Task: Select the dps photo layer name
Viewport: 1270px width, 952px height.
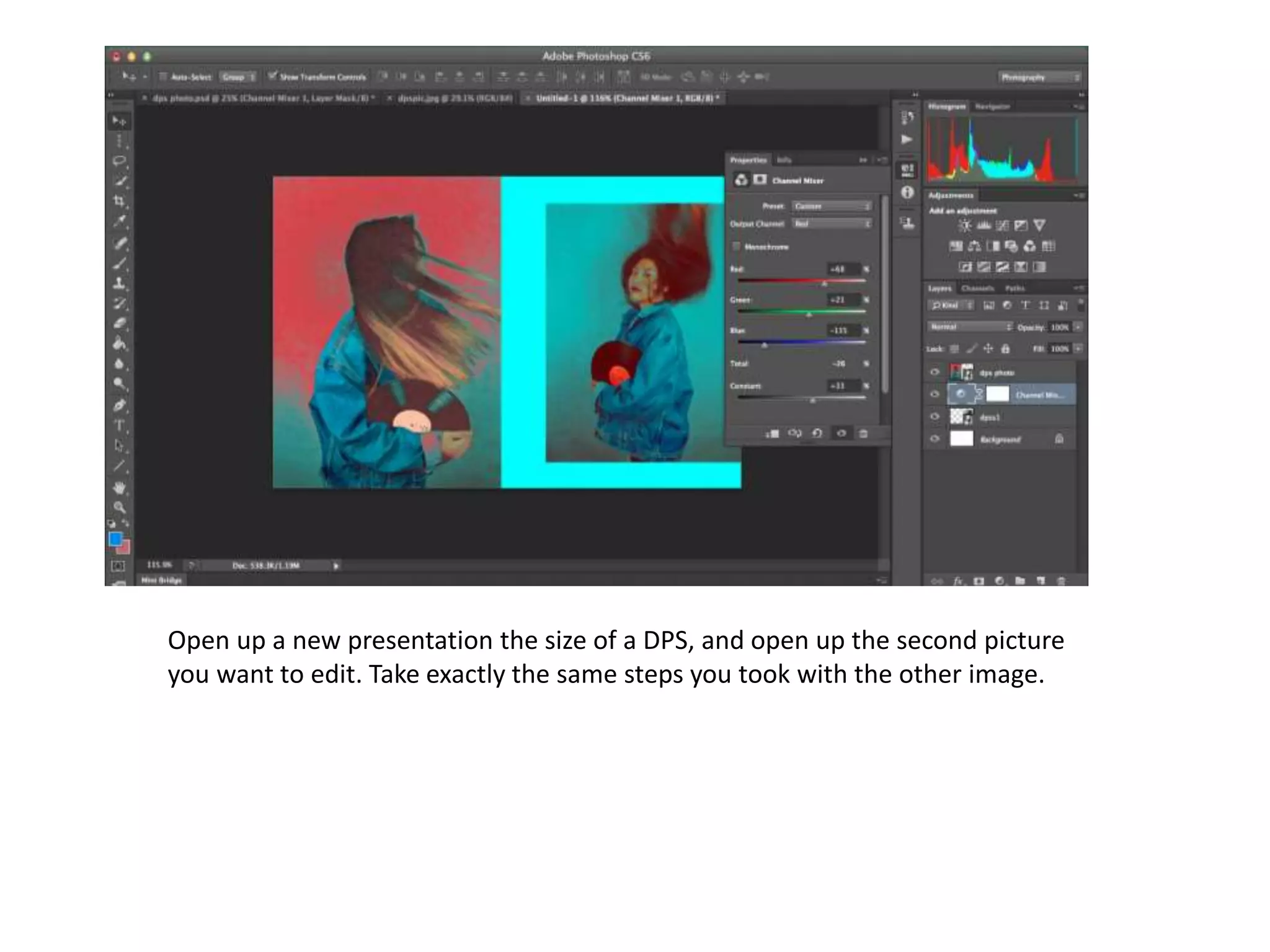Action: pos(997,372)
